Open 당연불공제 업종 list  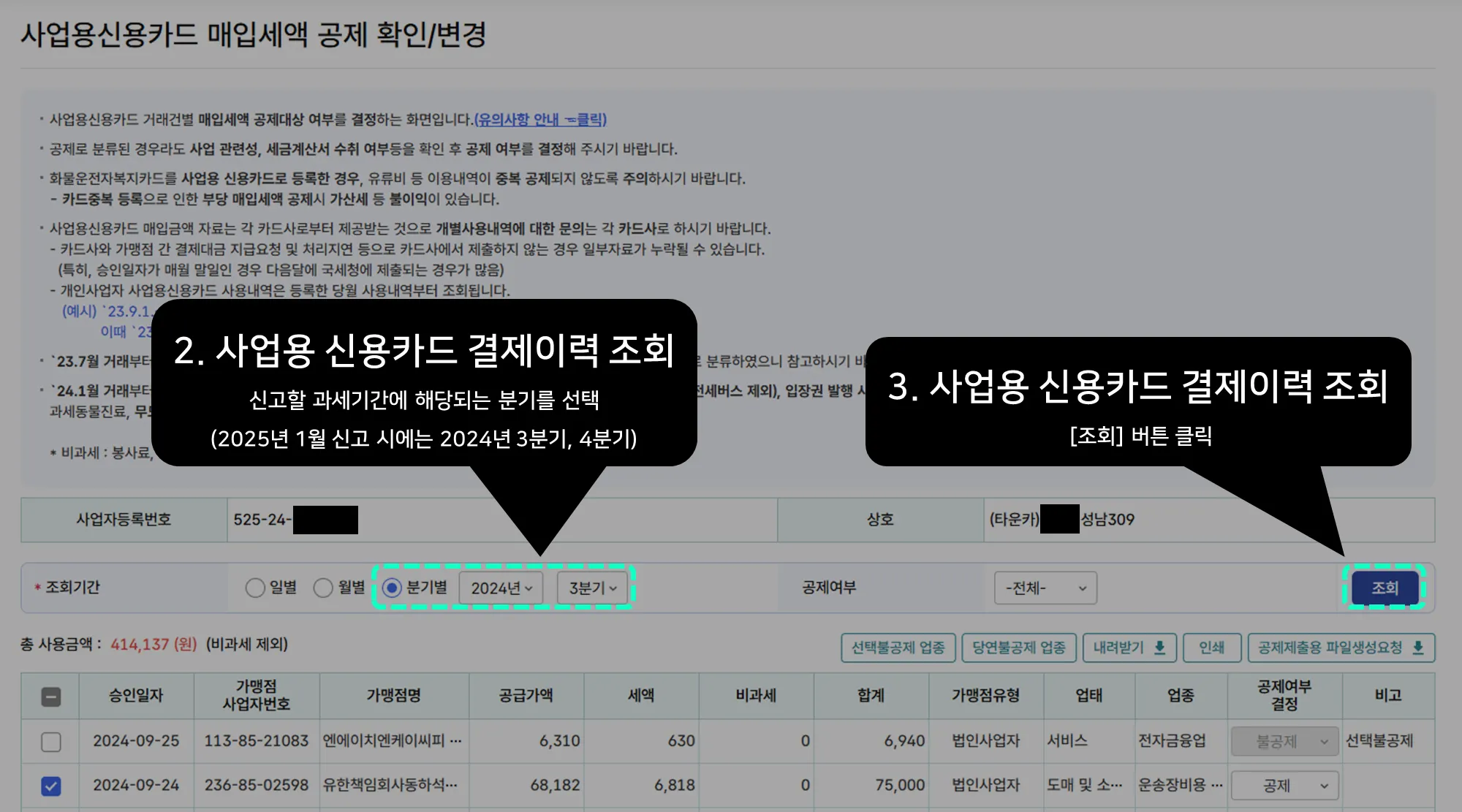coord(1018,648)
